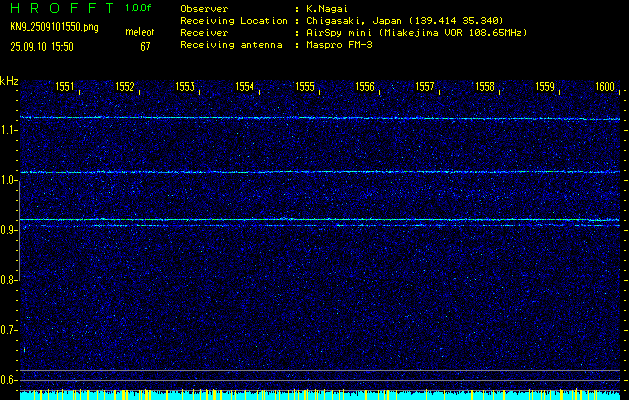This screenshot has height=400, width=629.
Task: Click the 'Receiving antenna' label
Action: point(231,45)
